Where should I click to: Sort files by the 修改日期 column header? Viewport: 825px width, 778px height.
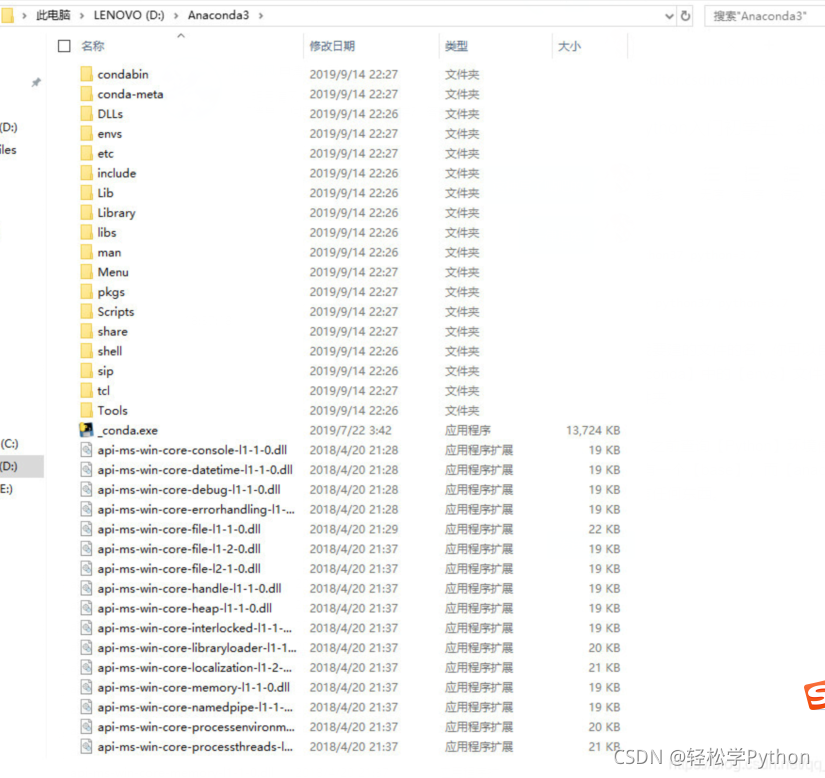[x=332, y=46]
